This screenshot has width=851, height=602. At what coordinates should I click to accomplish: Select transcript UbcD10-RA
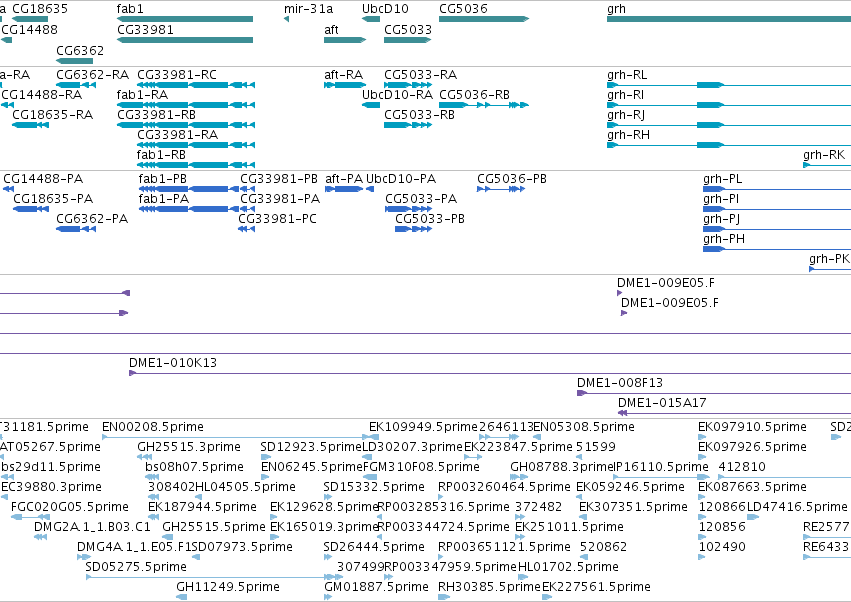(x=371, y=105)
